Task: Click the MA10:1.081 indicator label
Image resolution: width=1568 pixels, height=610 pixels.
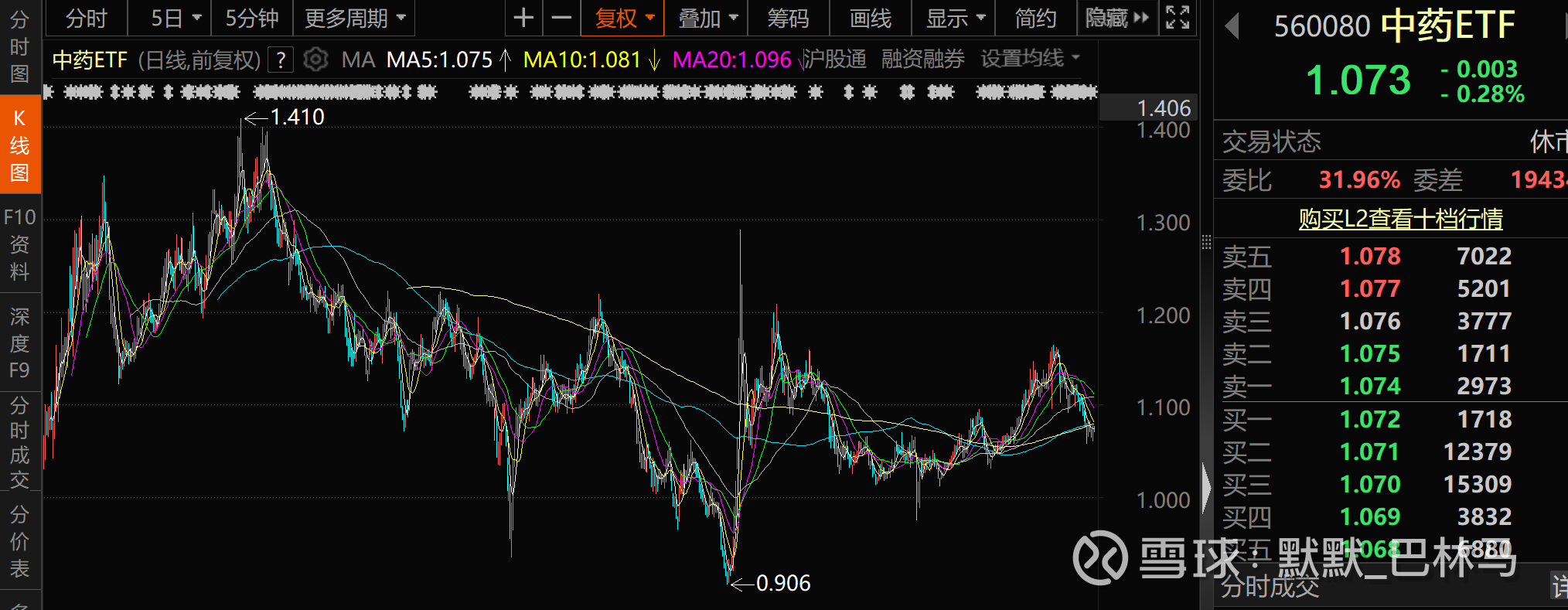Action: click(x=581, y=60)
